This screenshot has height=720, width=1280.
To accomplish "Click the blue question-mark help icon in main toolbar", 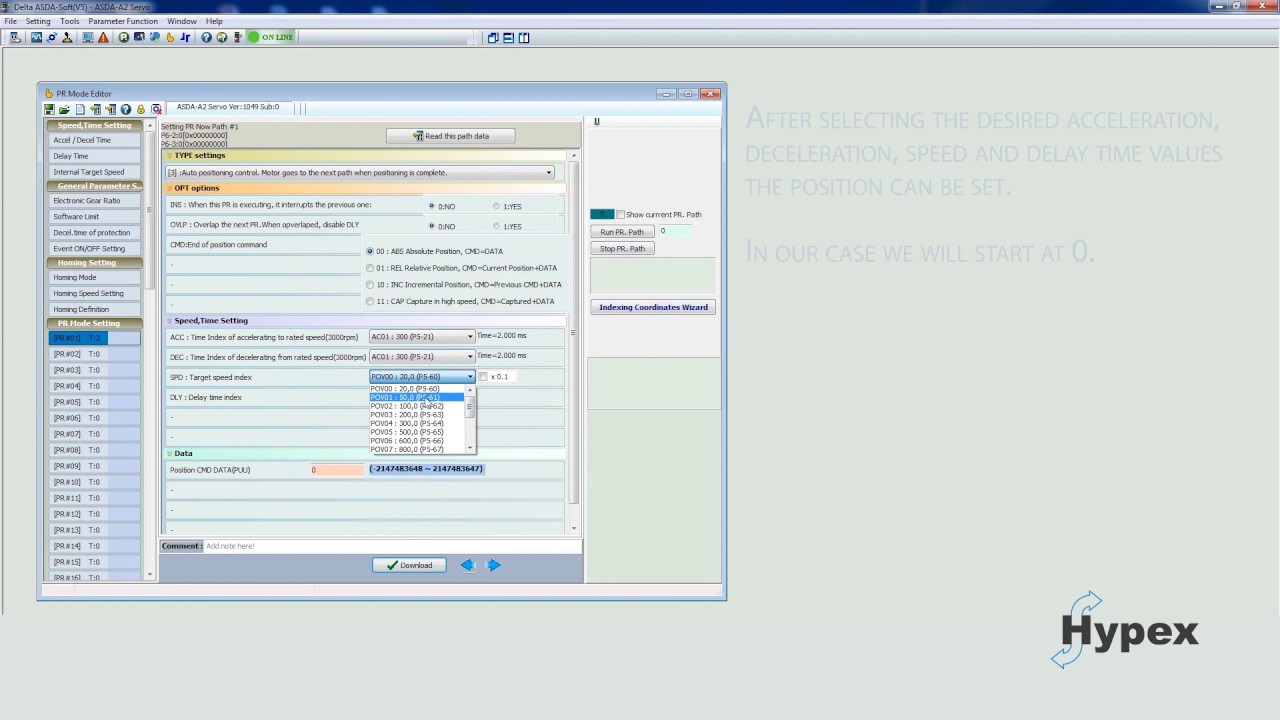I will click(206, 37).
